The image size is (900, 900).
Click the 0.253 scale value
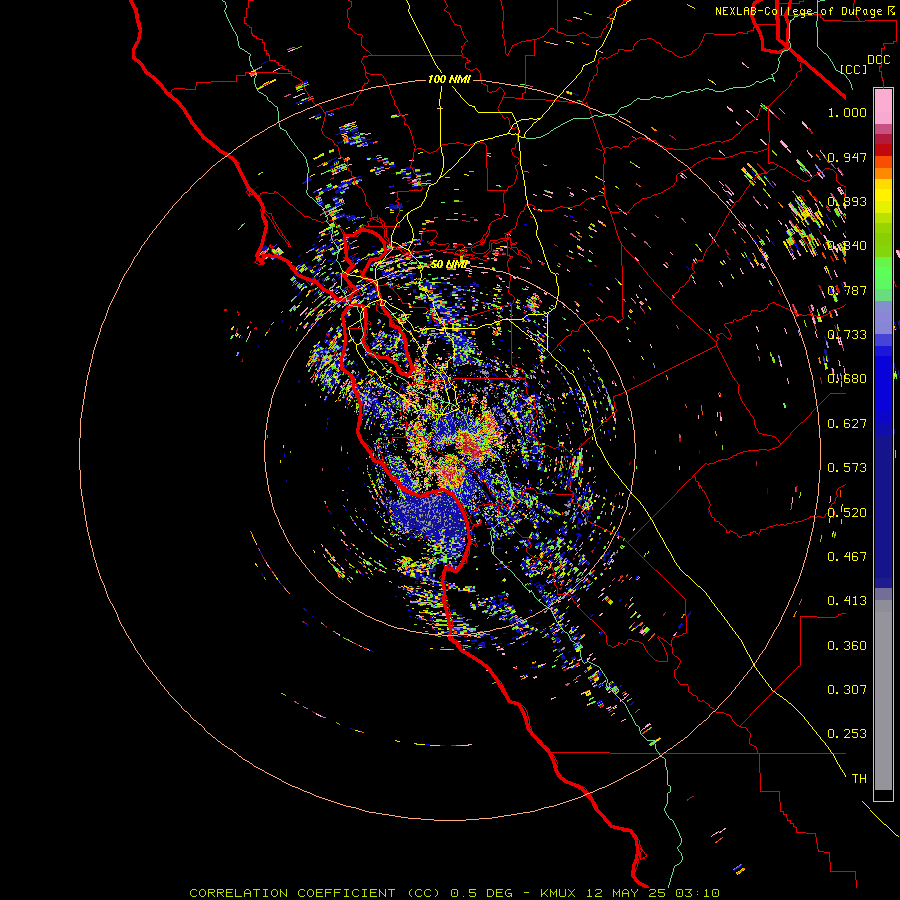click(x=847, y=734)
